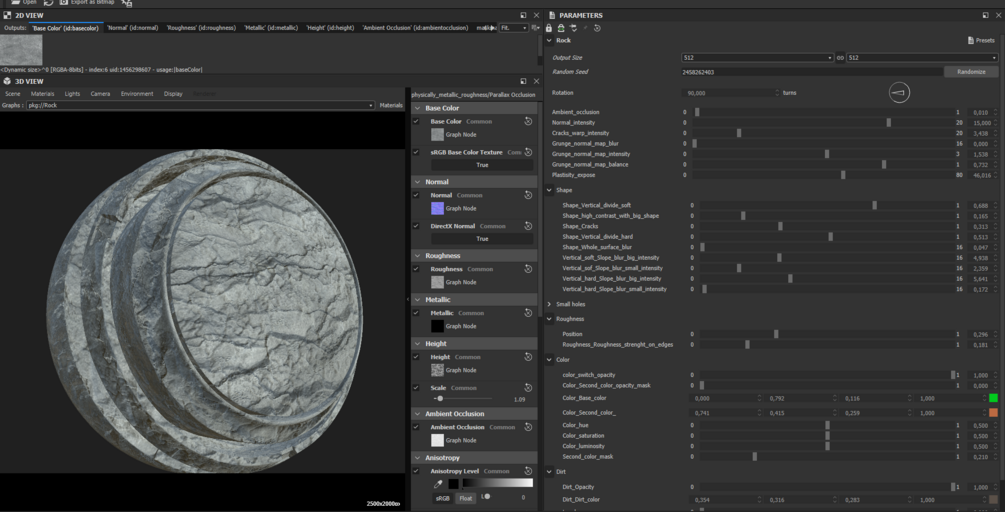Collapse the Shape parameters section
The image size is (1005, 512).
click(x=549, y=190)
